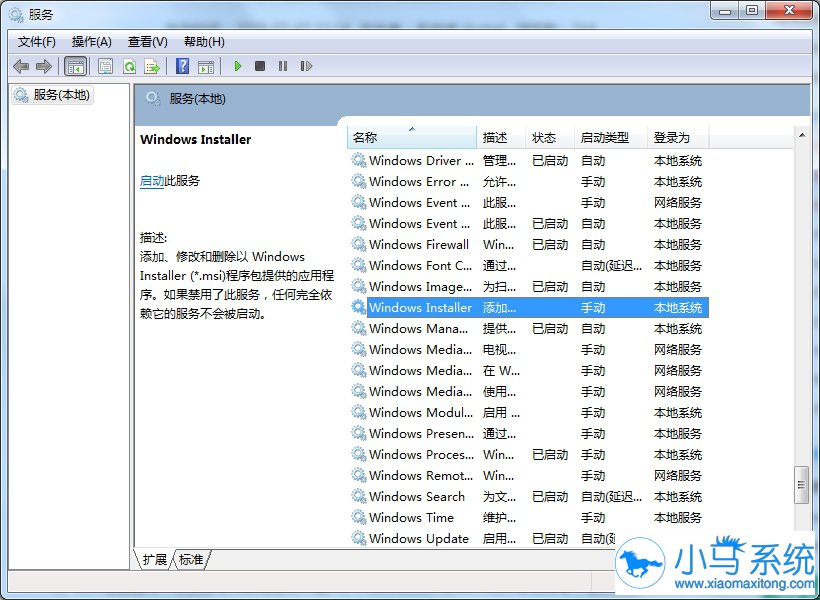This screenshot has width=820, height=600.
Task: Click the Stop service square icon
Action: tap(260, 66)
